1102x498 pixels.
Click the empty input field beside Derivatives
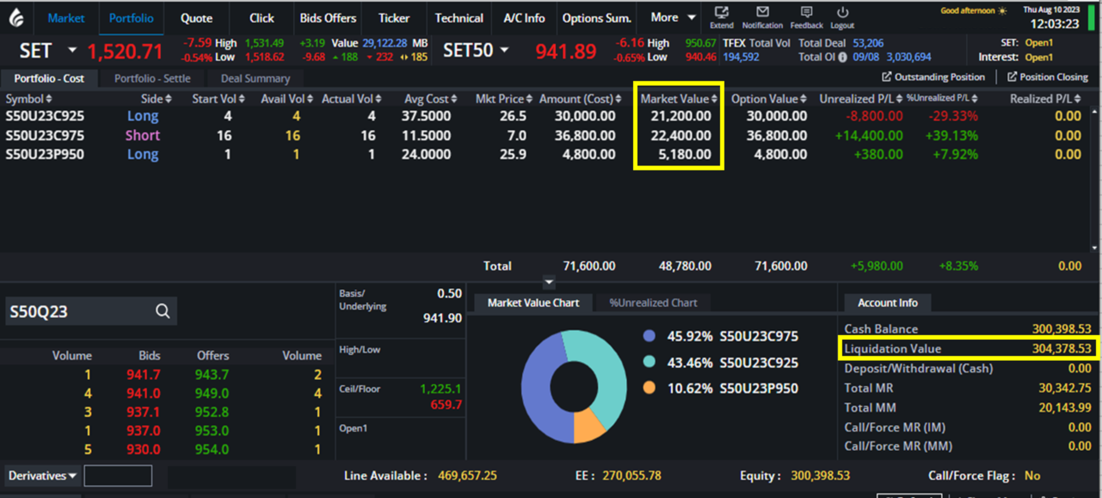coord(118,476)
